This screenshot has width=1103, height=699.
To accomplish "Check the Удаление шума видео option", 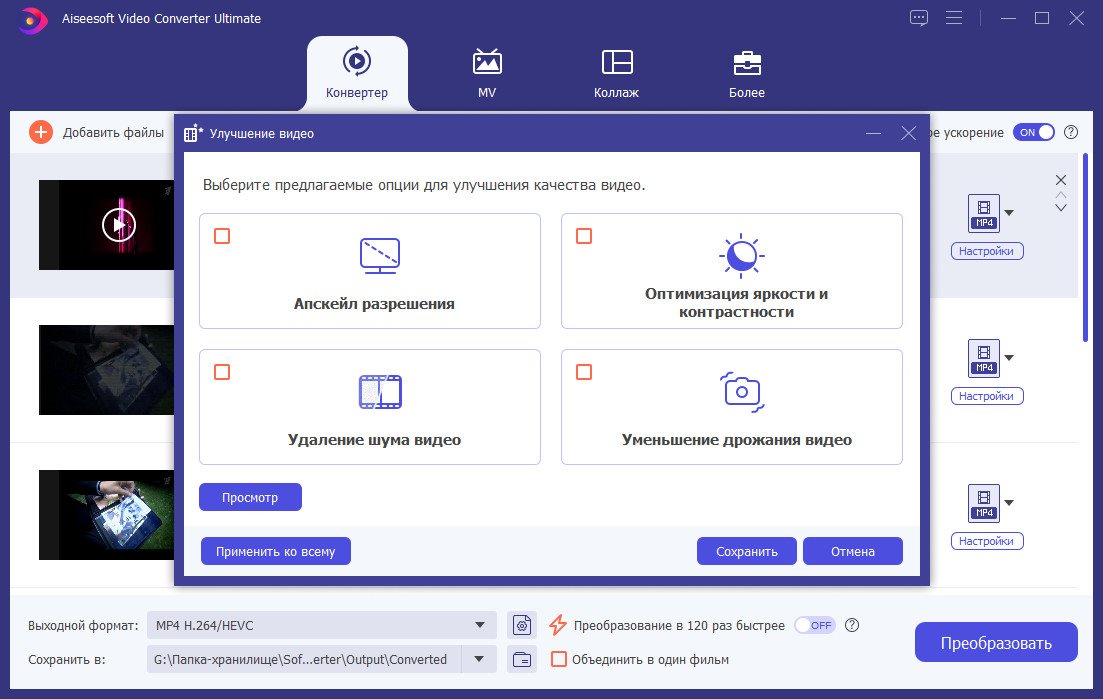I will [222, 372].
